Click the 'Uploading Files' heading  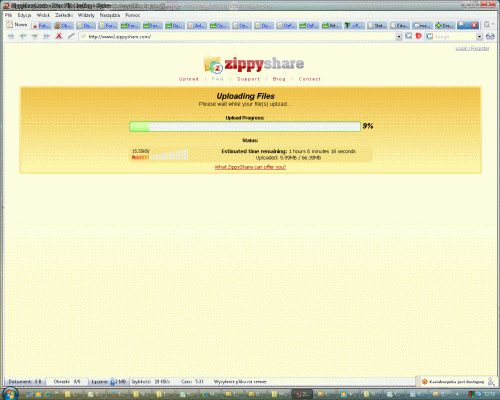point(246,96)
